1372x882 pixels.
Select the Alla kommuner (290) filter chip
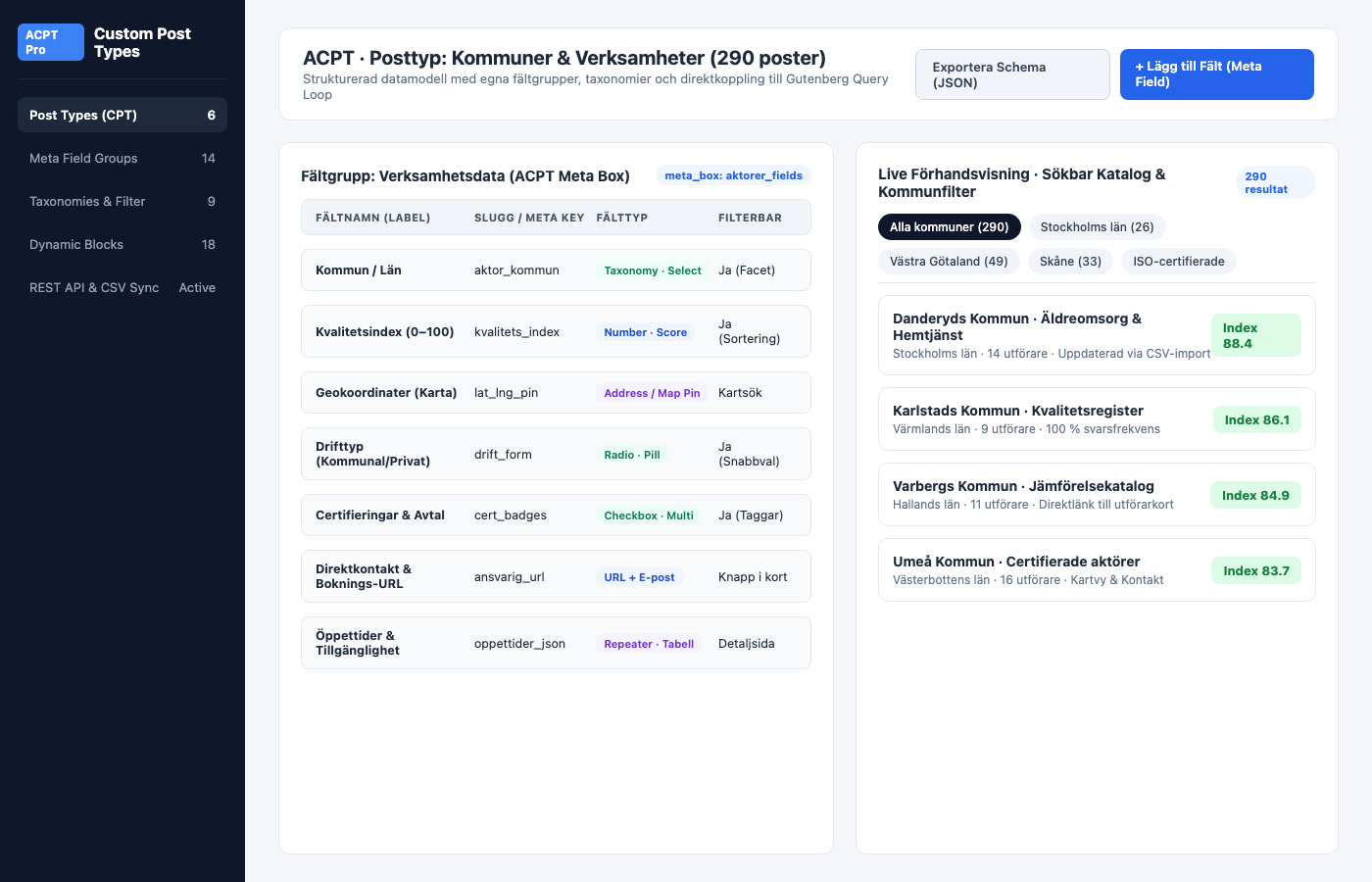coord(950,227)
